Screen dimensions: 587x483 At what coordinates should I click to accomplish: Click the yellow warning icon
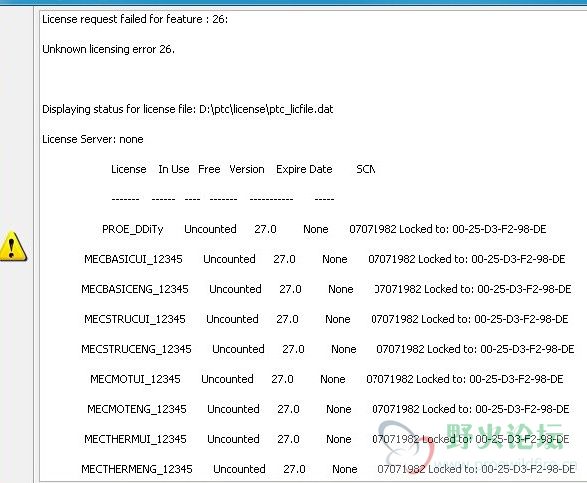(x=13, y=246)
